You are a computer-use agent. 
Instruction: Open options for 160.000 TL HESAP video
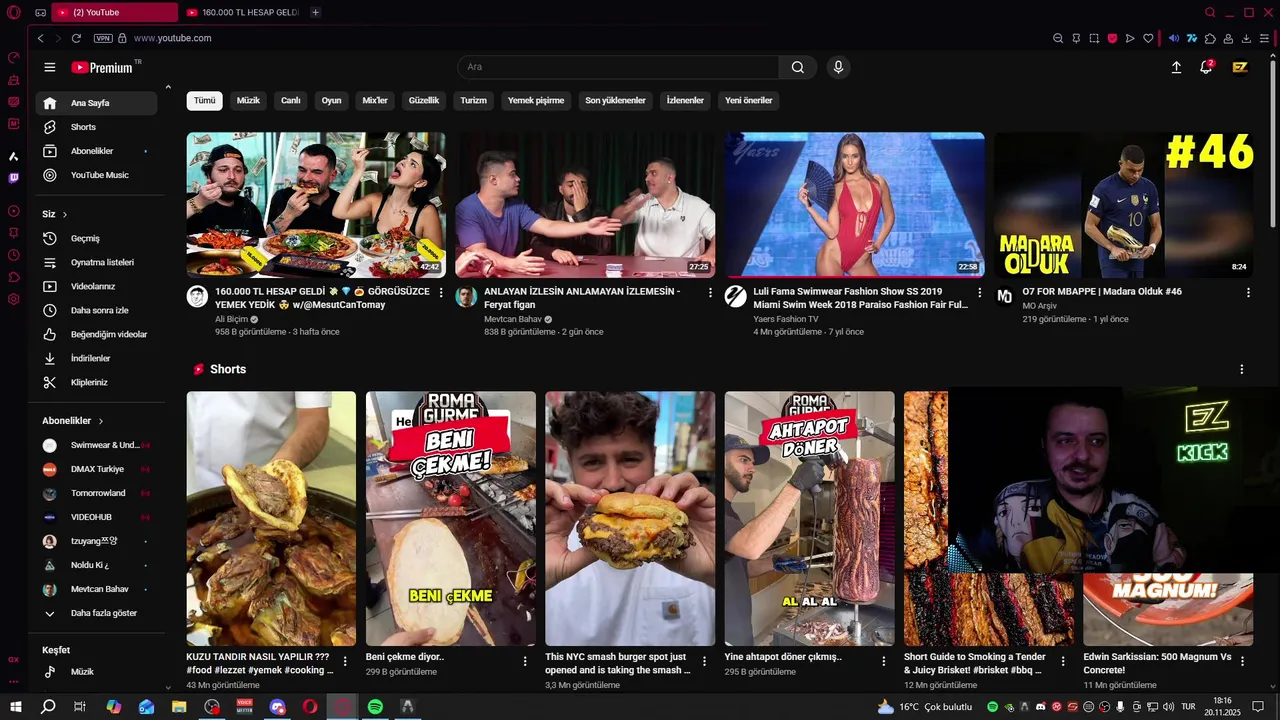click(441, 293)
